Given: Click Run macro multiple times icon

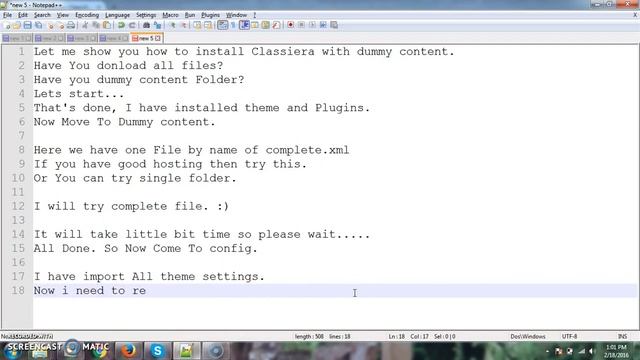Looking at the screenshot, I should (x=323, y=25).
